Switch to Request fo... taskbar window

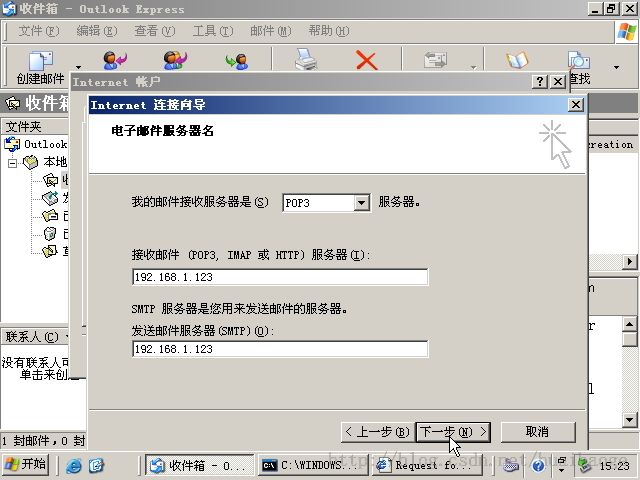[427, 465]
